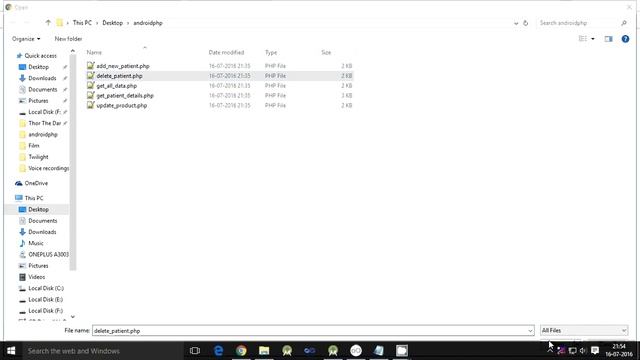This screenshot has width=640, height=360.
Task: Open the Windows Start button
Action: click(x=11, y=351)
